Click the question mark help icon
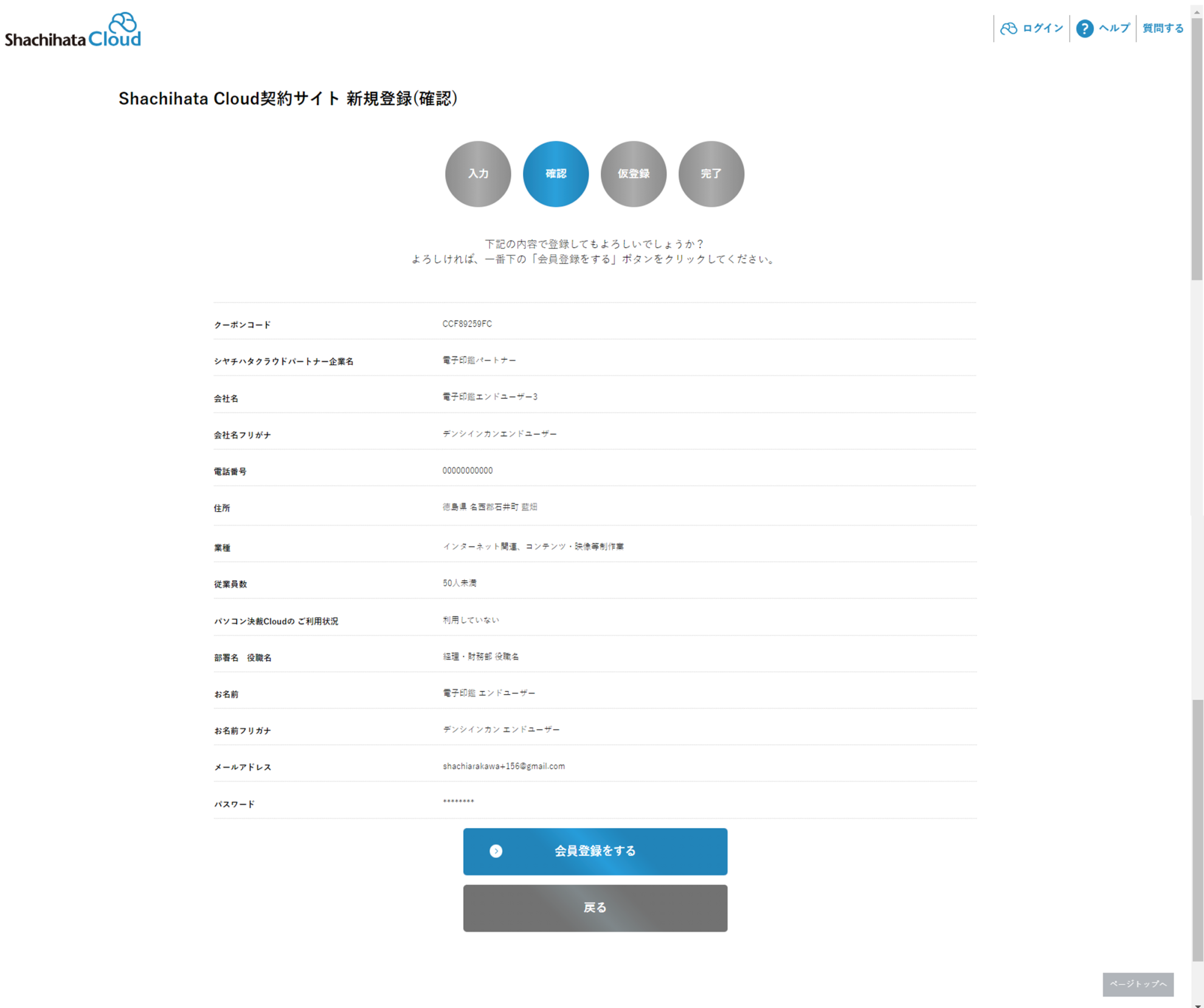 [1084, 29]
